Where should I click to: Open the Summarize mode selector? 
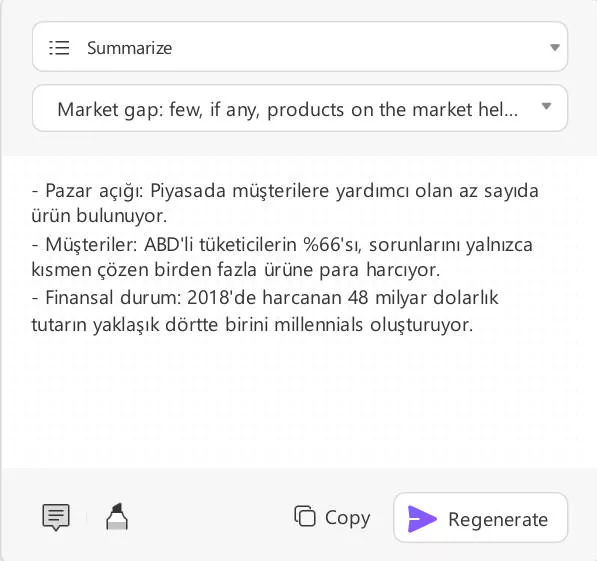click(x=300, y=46)
